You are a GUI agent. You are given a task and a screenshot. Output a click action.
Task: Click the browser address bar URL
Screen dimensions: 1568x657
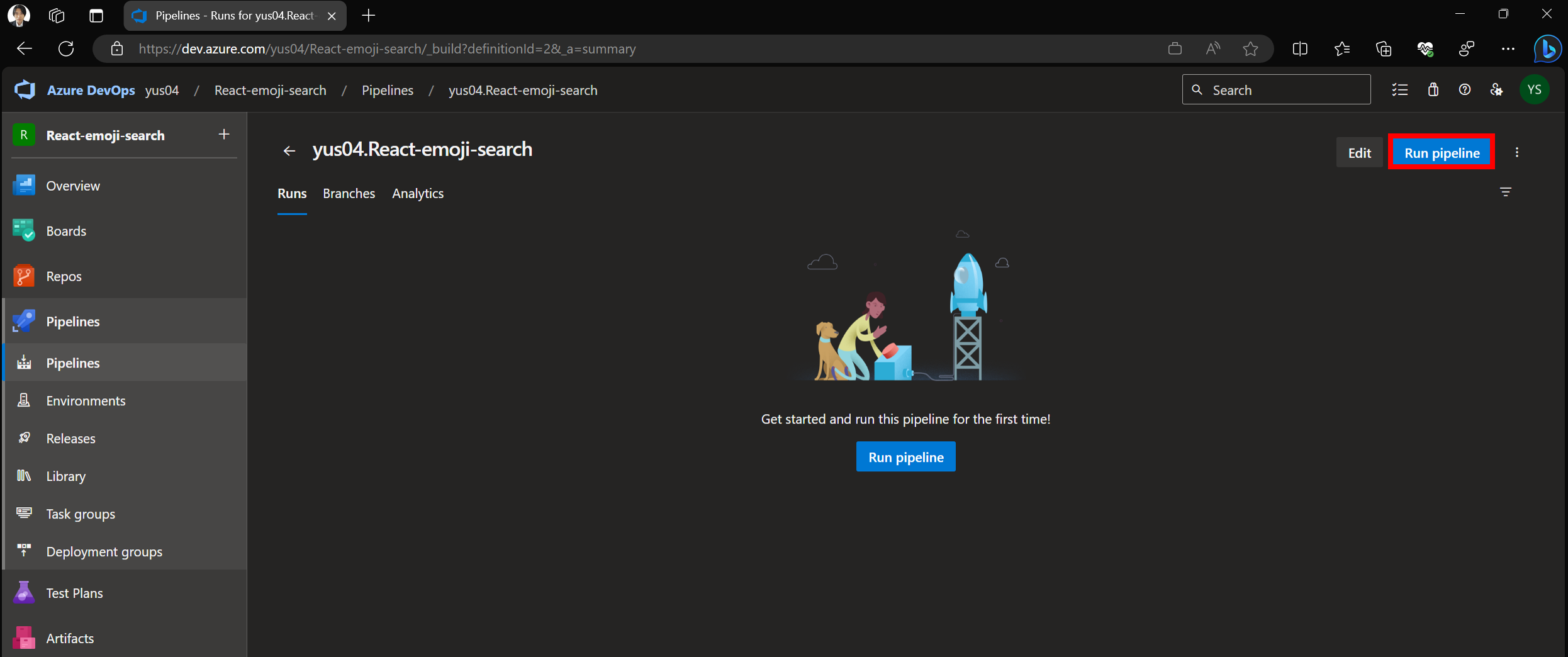387,49
